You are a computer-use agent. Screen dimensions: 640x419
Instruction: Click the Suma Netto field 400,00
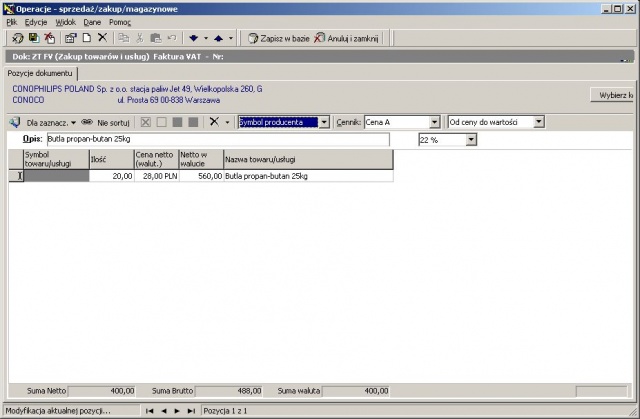[x=102, y=391]
